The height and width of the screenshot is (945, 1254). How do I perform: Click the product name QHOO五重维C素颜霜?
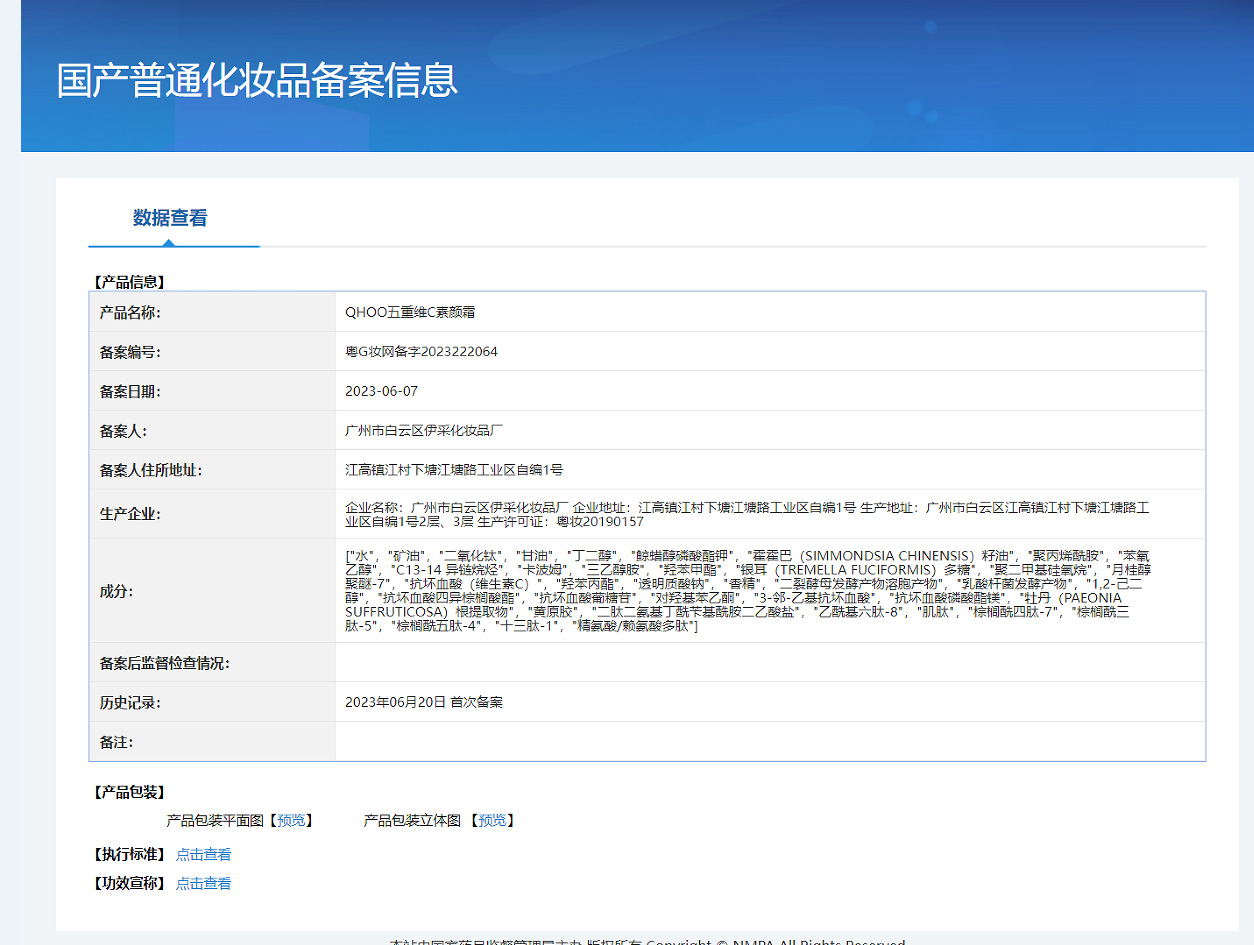[x=410, y=312]
